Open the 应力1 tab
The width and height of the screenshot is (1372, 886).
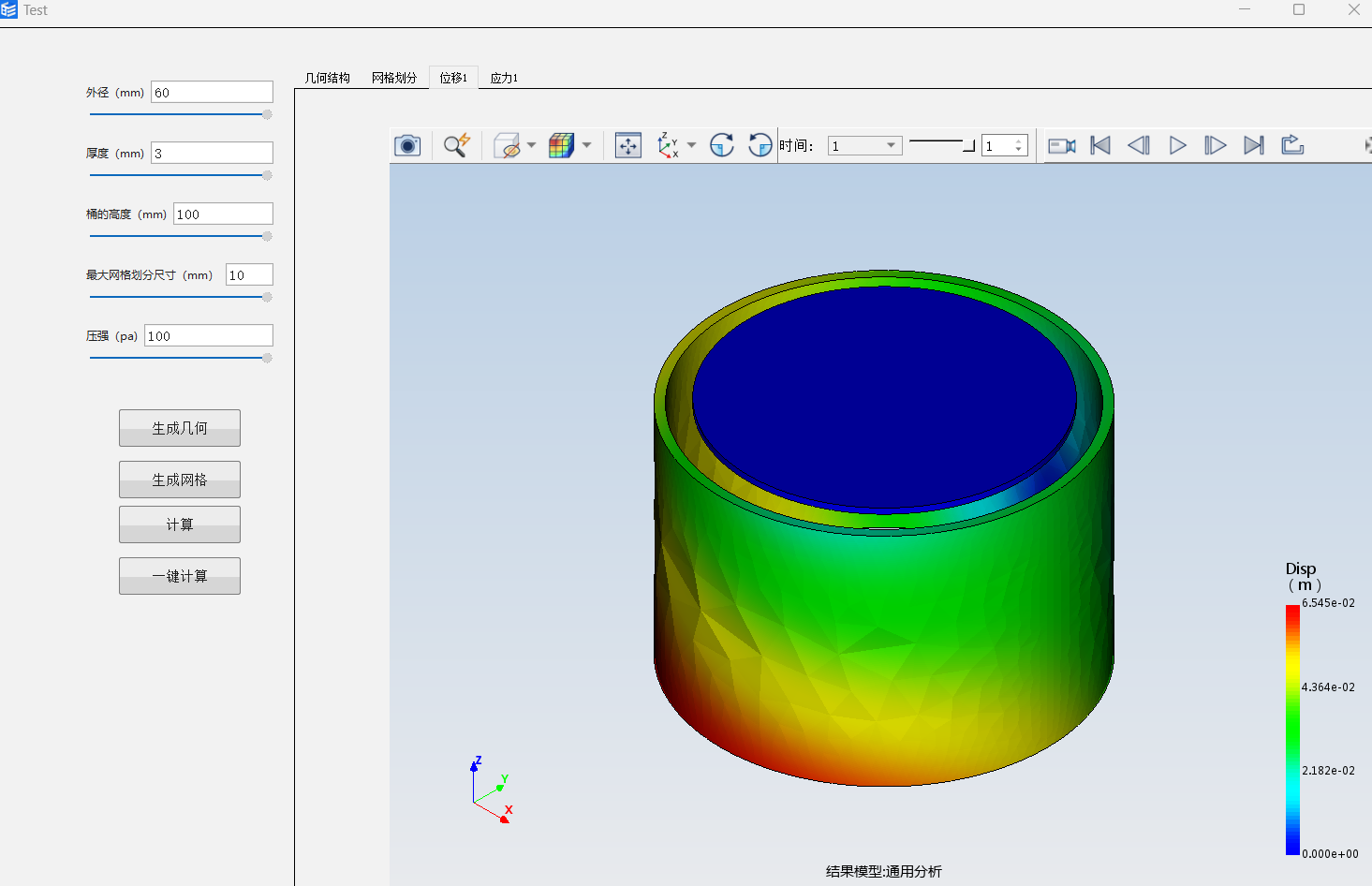click(504, 78)
